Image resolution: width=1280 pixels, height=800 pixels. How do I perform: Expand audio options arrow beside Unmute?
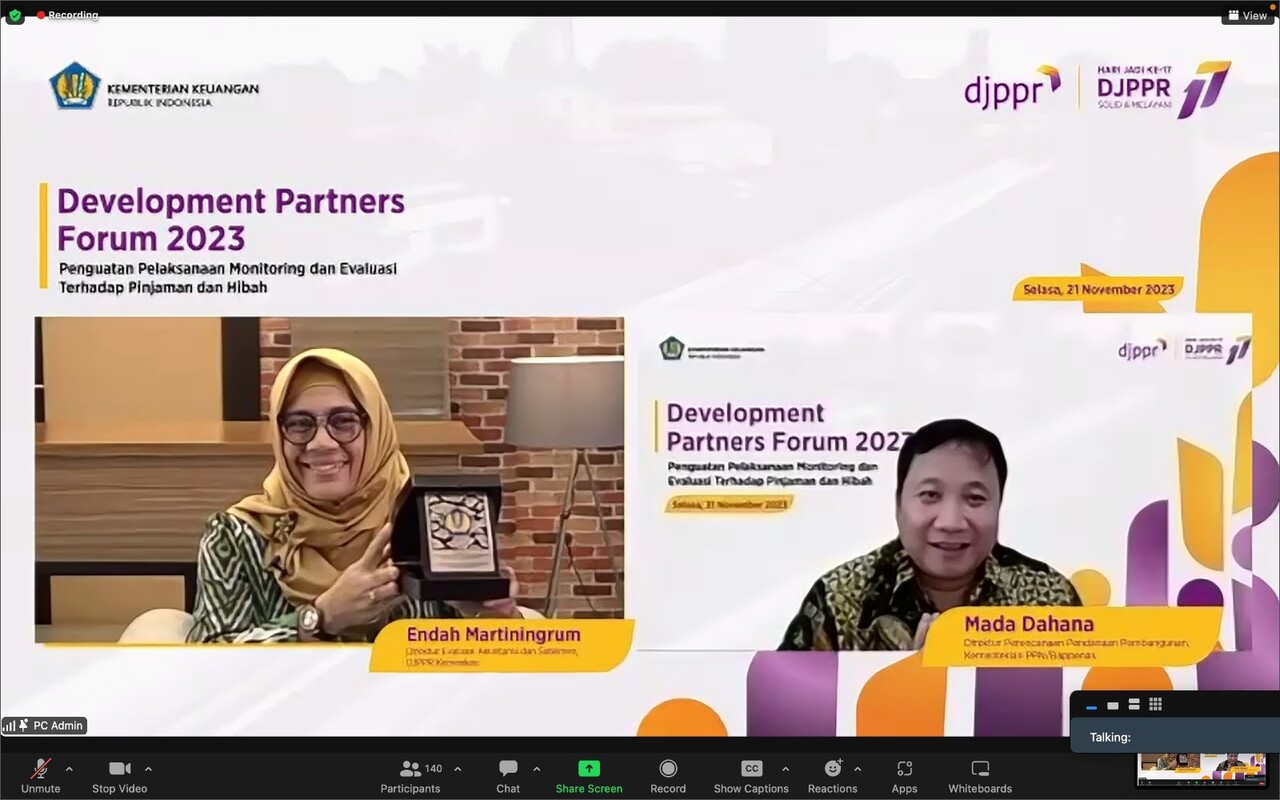(69, 769)
